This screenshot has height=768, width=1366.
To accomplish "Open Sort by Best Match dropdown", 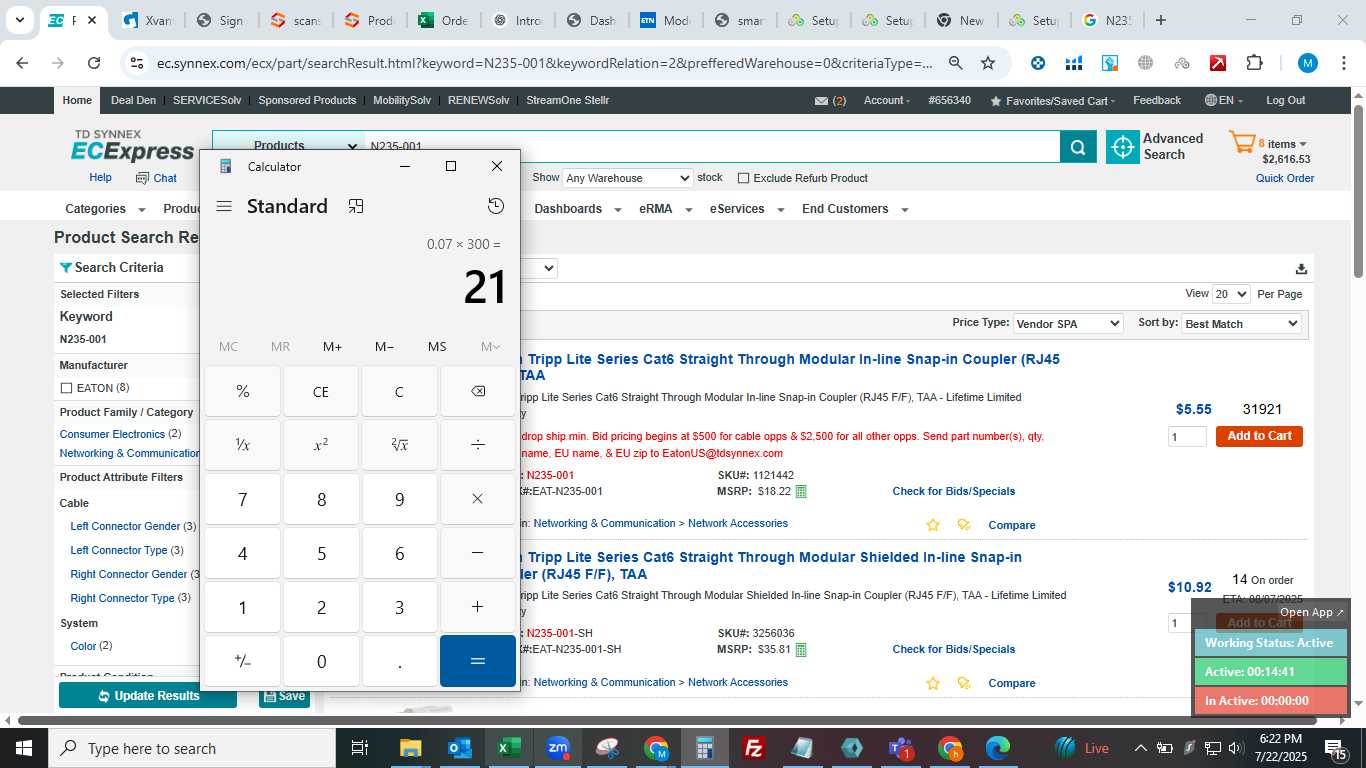I will 1241,324.
